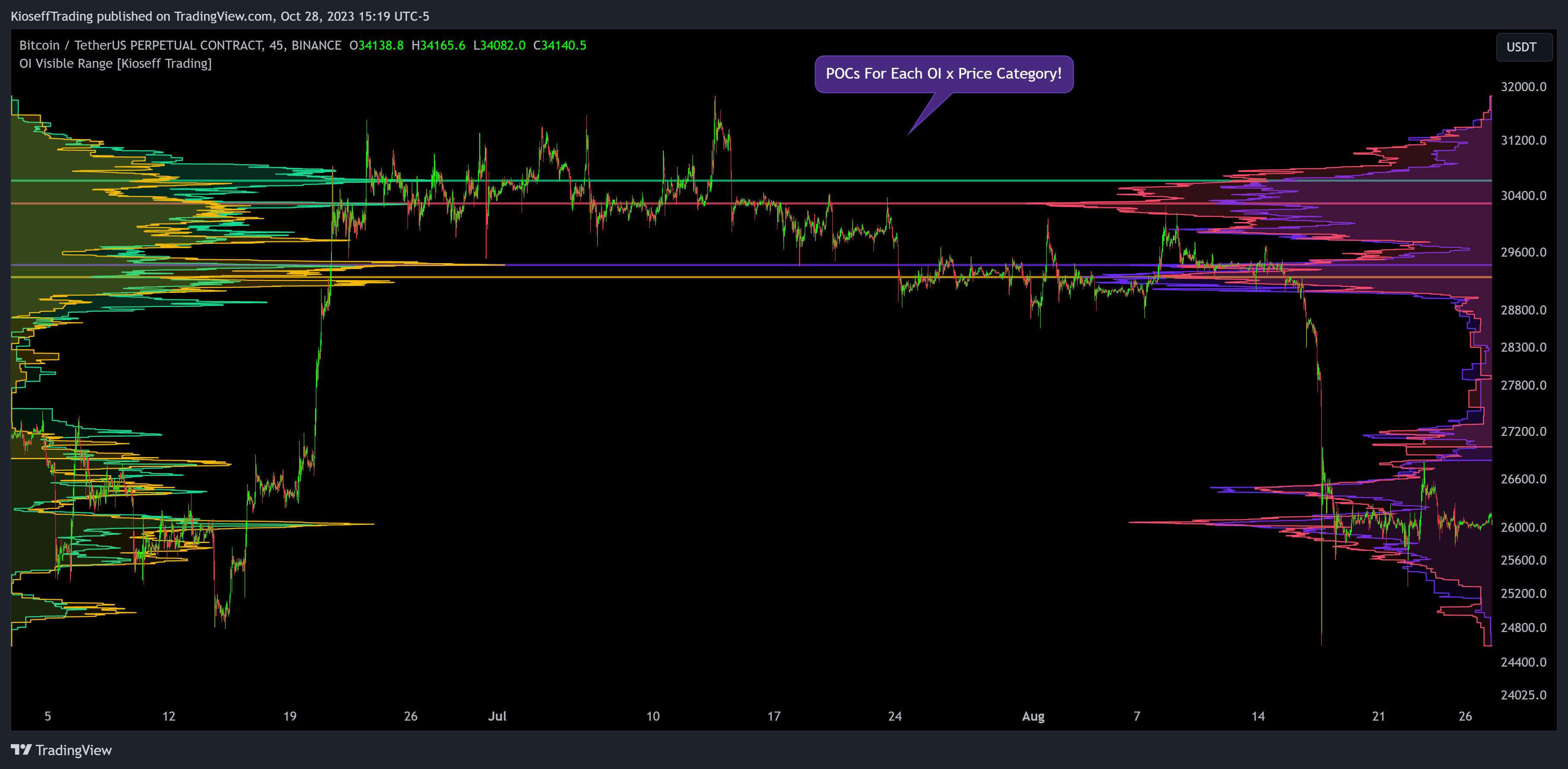Click the date 19 on the time axis

click(290, 716)
